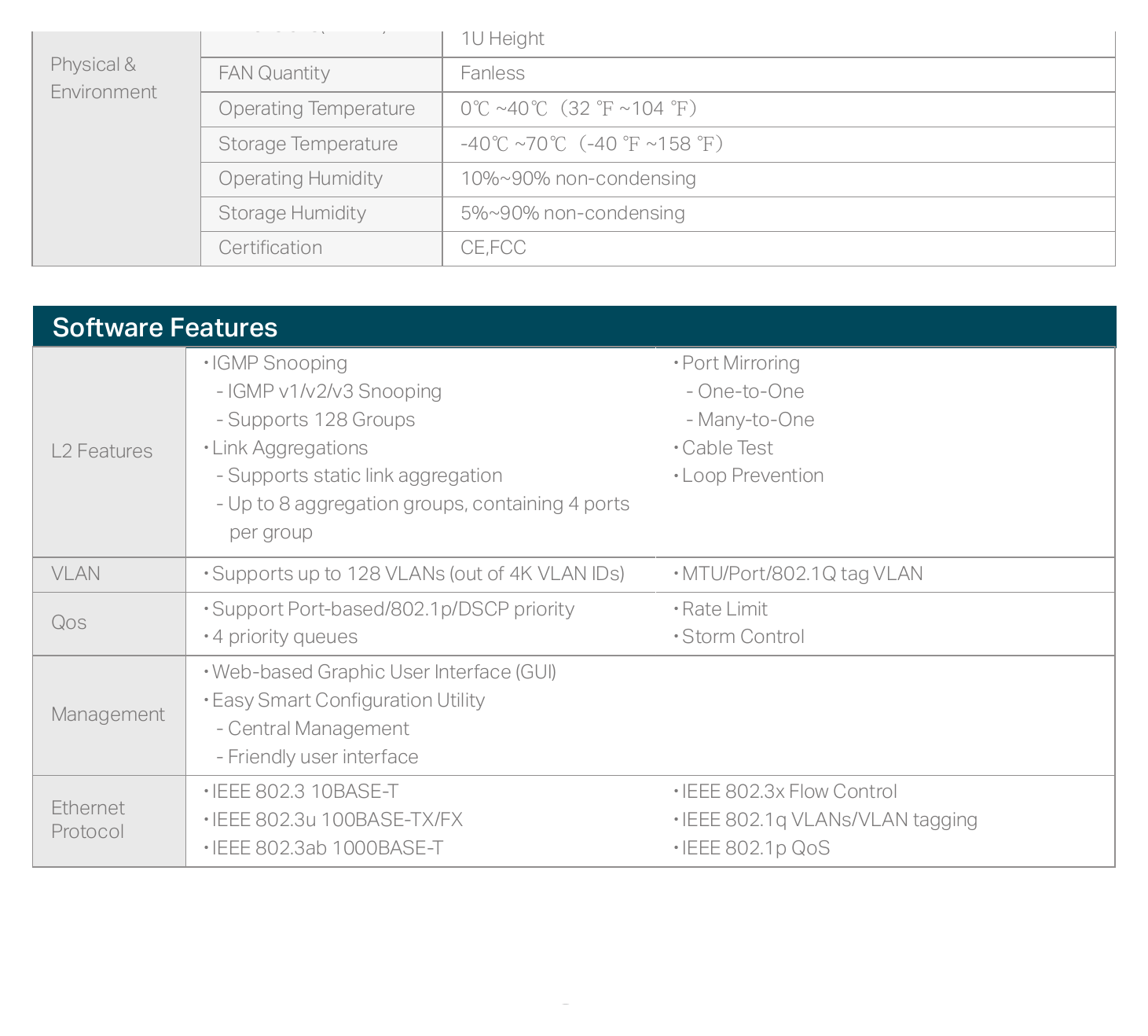
Task: Click the L2 Features row label
Action: pos(102,451)
